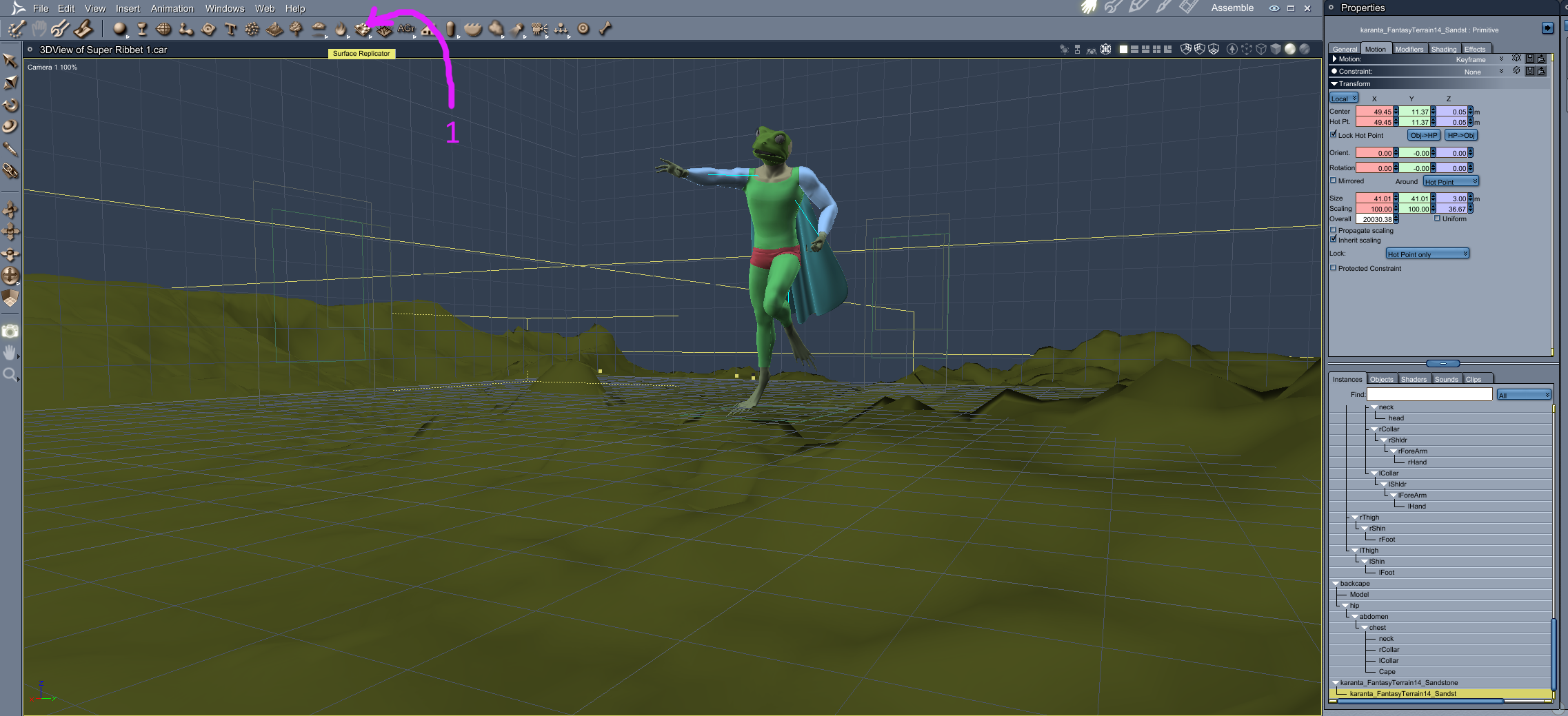Click the HP->Obj button
Screen dimensions: 1568x716
pos(1461,135)
